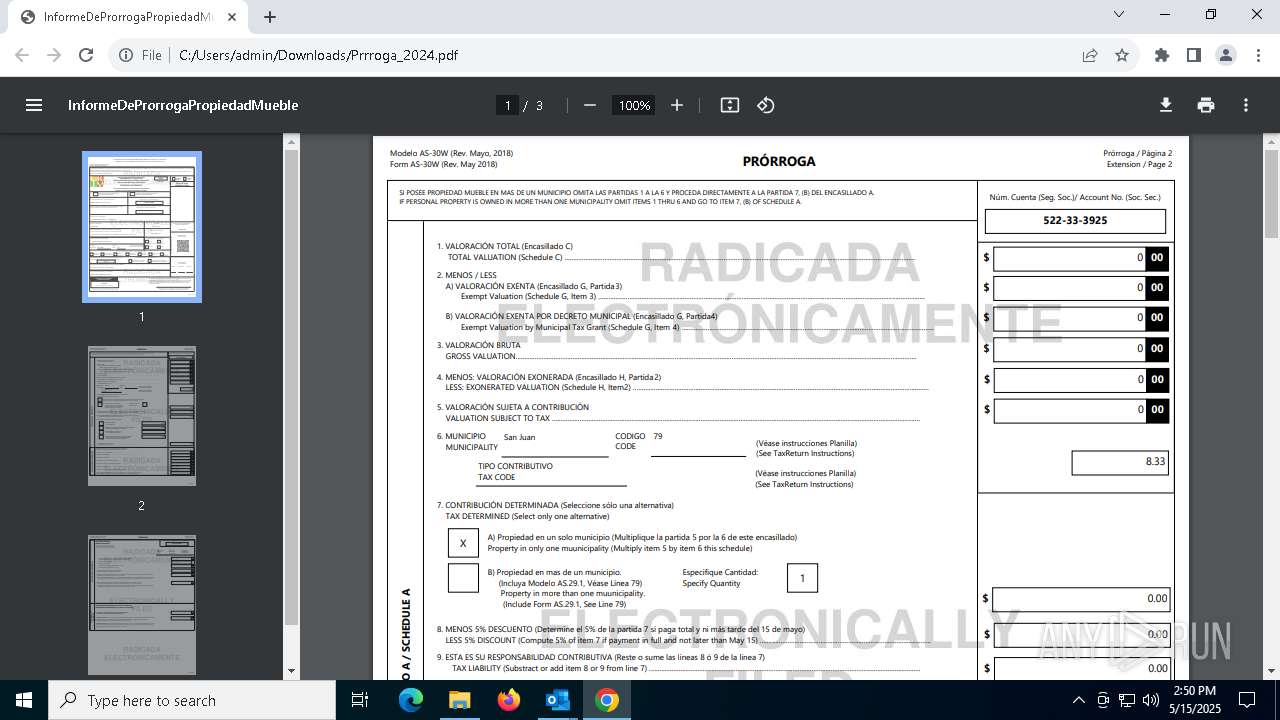1280x720 pixels.
Task: Select page 3 thumbnail
Action: coord(142,605)
